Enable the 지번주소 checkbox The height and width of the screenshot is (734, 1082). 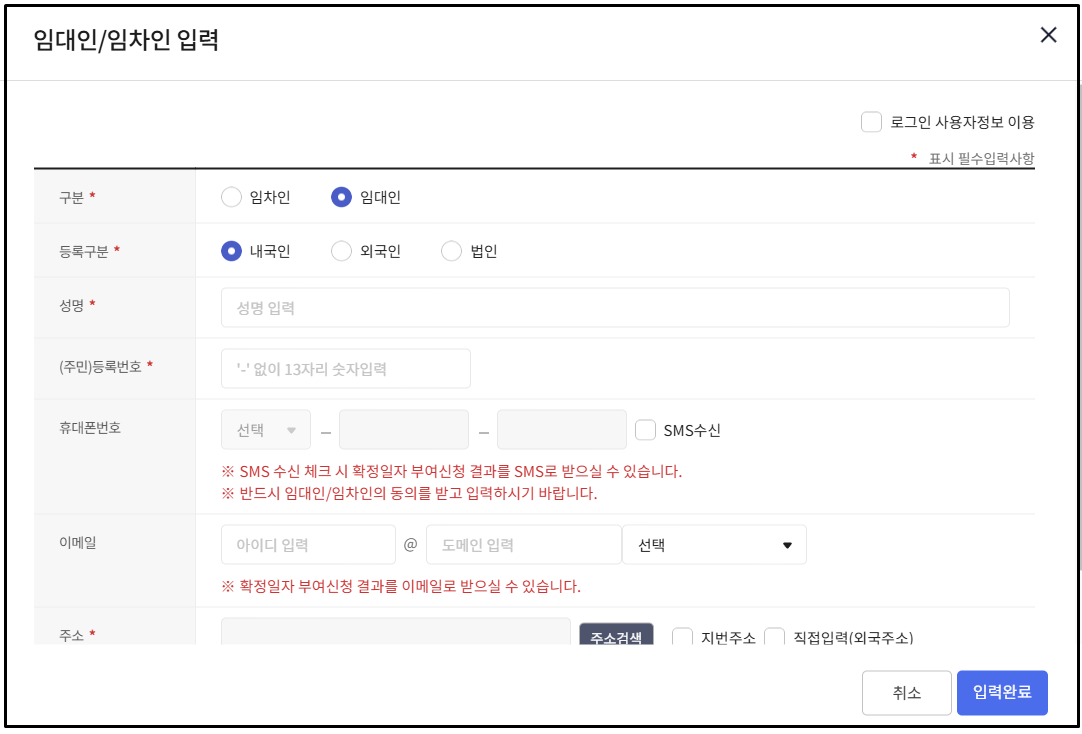[x=684, y=637]
